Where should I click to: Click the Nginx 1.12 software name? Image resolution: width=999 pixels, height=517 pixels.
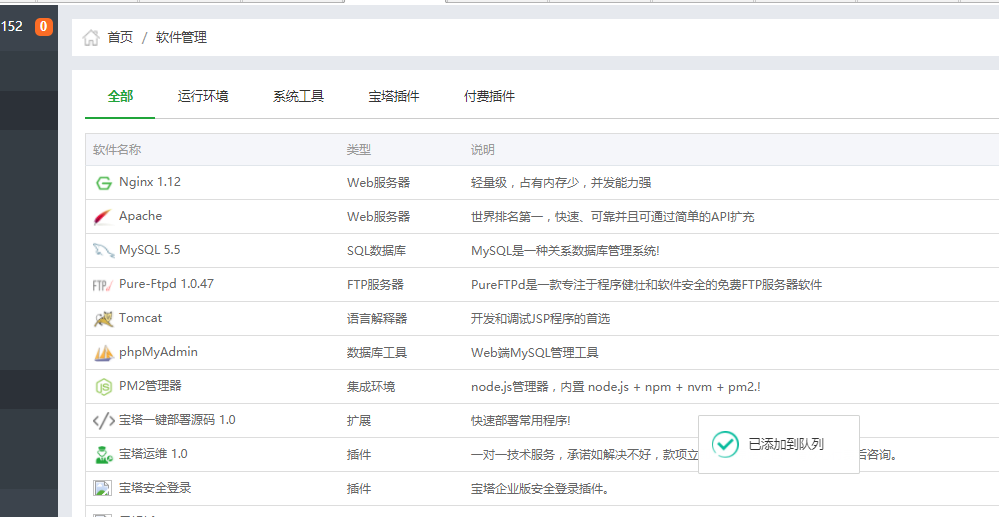coord(150,182)
